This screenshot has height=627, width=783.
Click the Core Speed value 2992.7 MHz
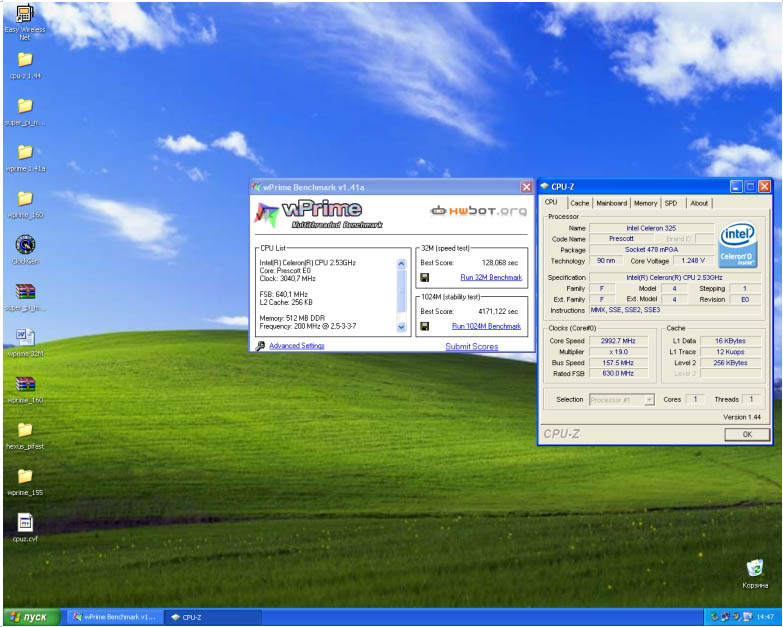(x=618, y=341)
